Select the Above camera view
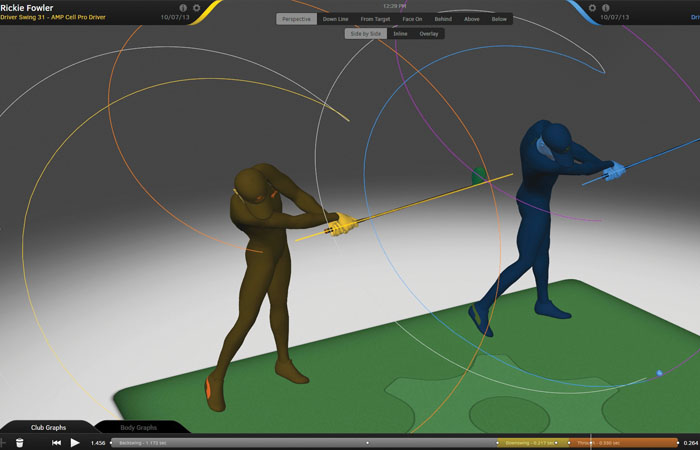700x450 pixels. [471, 19]
